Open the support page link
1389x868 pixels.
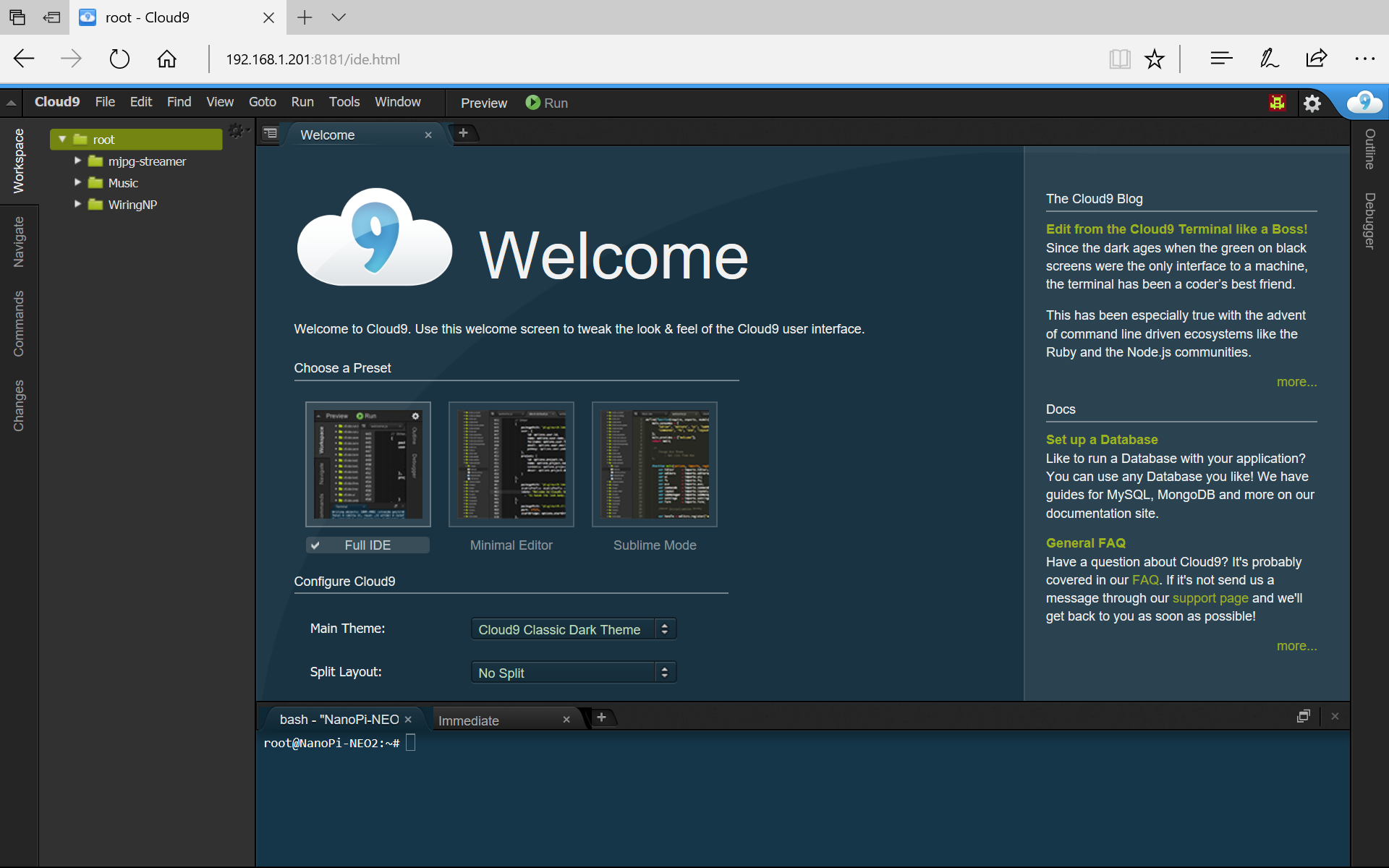coord(1210,598)
